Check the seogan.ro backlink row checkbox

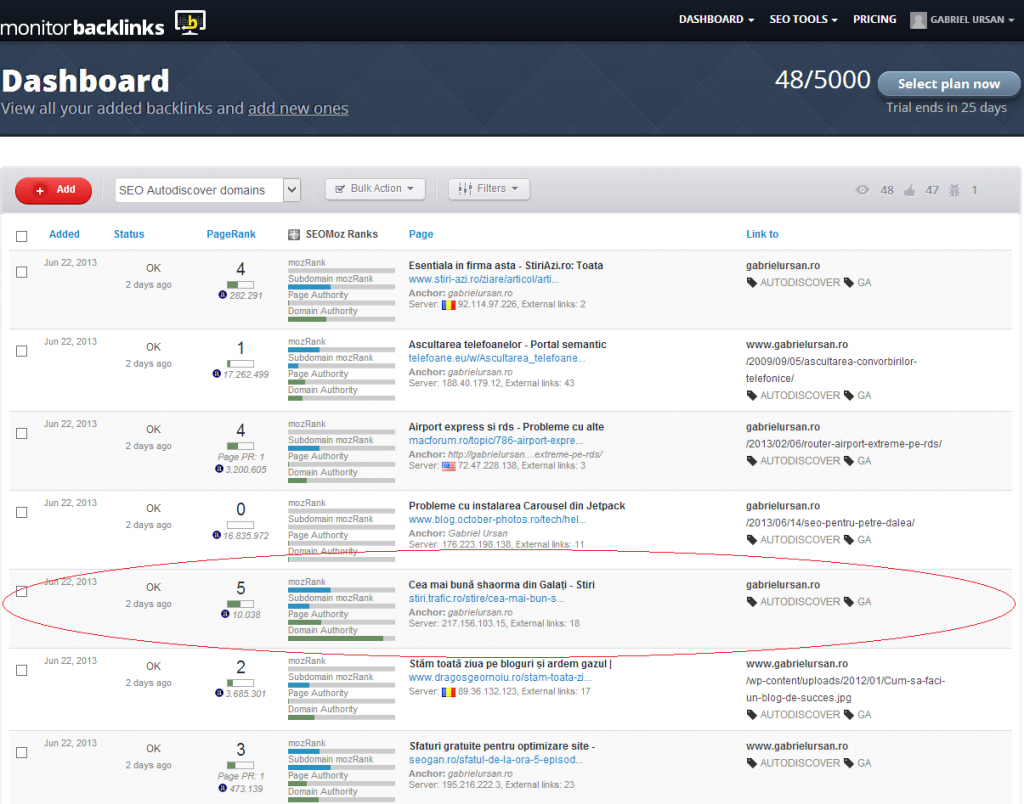click(x=22, y=753)
